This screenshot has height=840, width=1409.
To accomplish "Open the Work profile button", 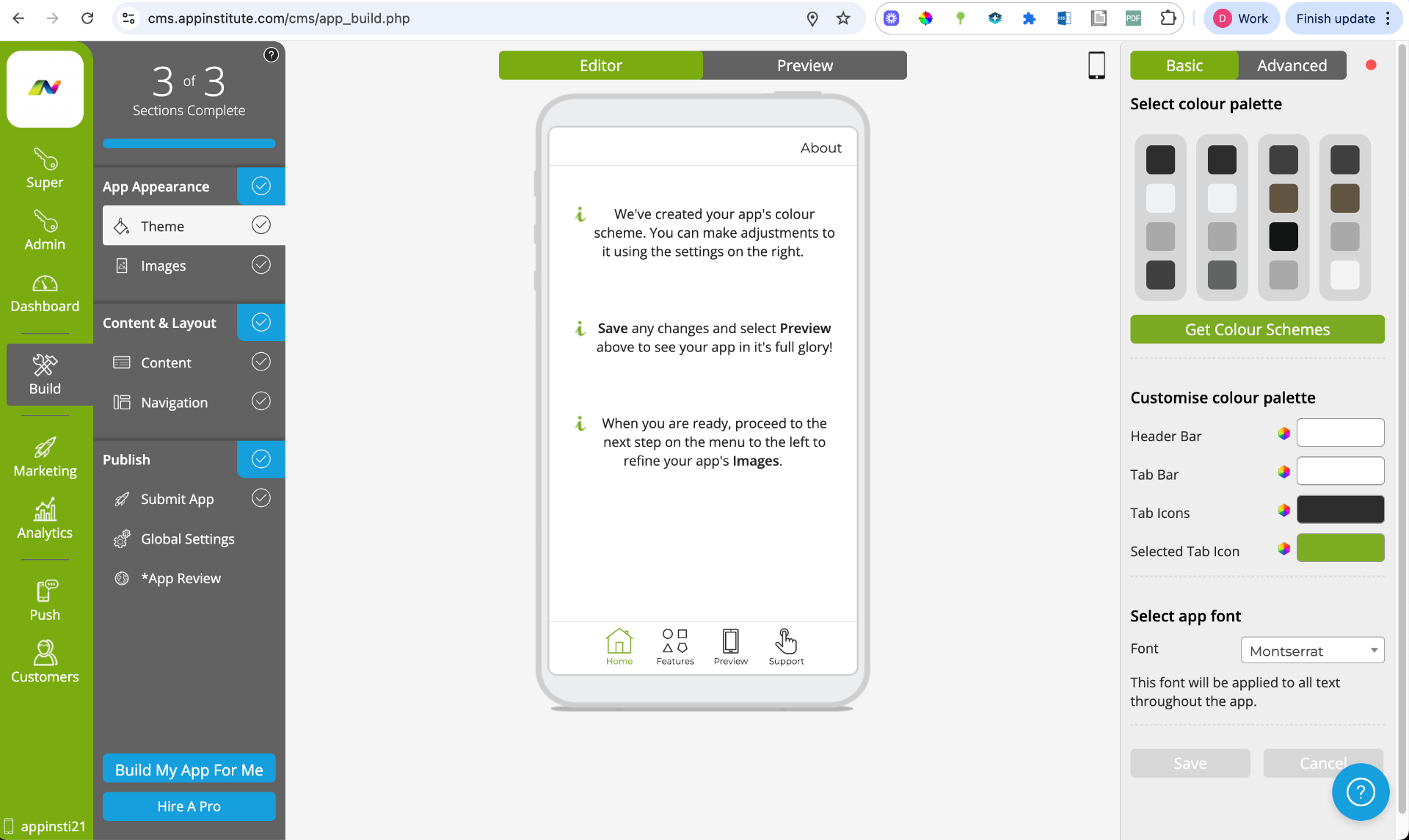I will coord(1241,18).
